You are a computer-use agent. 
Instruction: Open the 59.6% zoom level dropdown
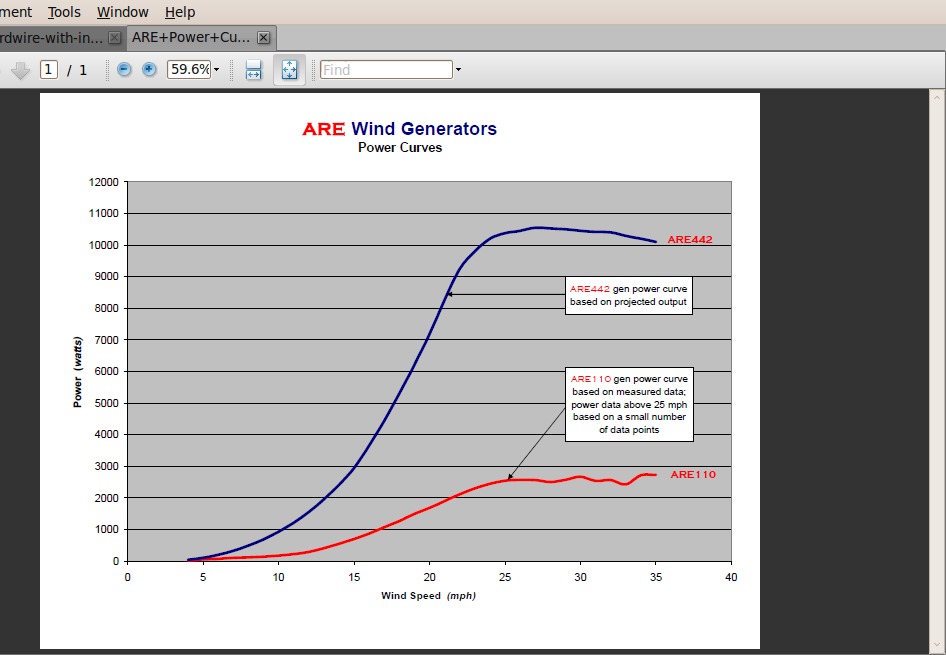click(x=216, y=70)
